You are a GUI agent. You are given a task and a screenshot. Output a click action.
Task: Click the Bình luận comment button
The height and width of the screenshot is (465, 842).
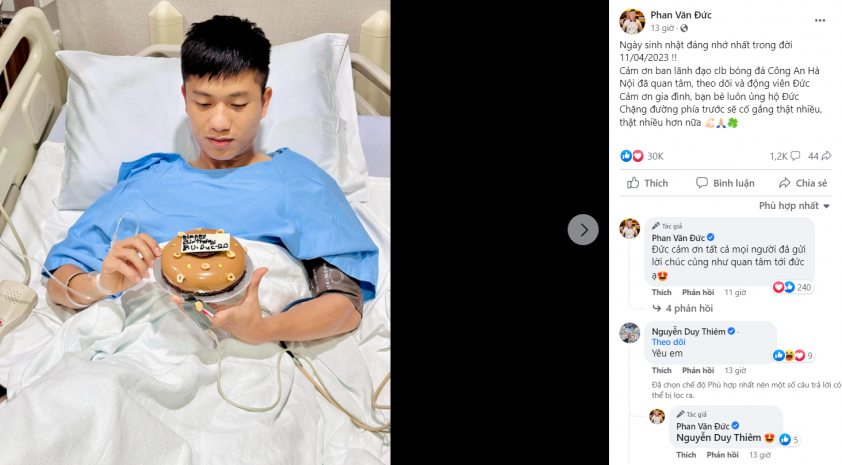tap(725, 183)
